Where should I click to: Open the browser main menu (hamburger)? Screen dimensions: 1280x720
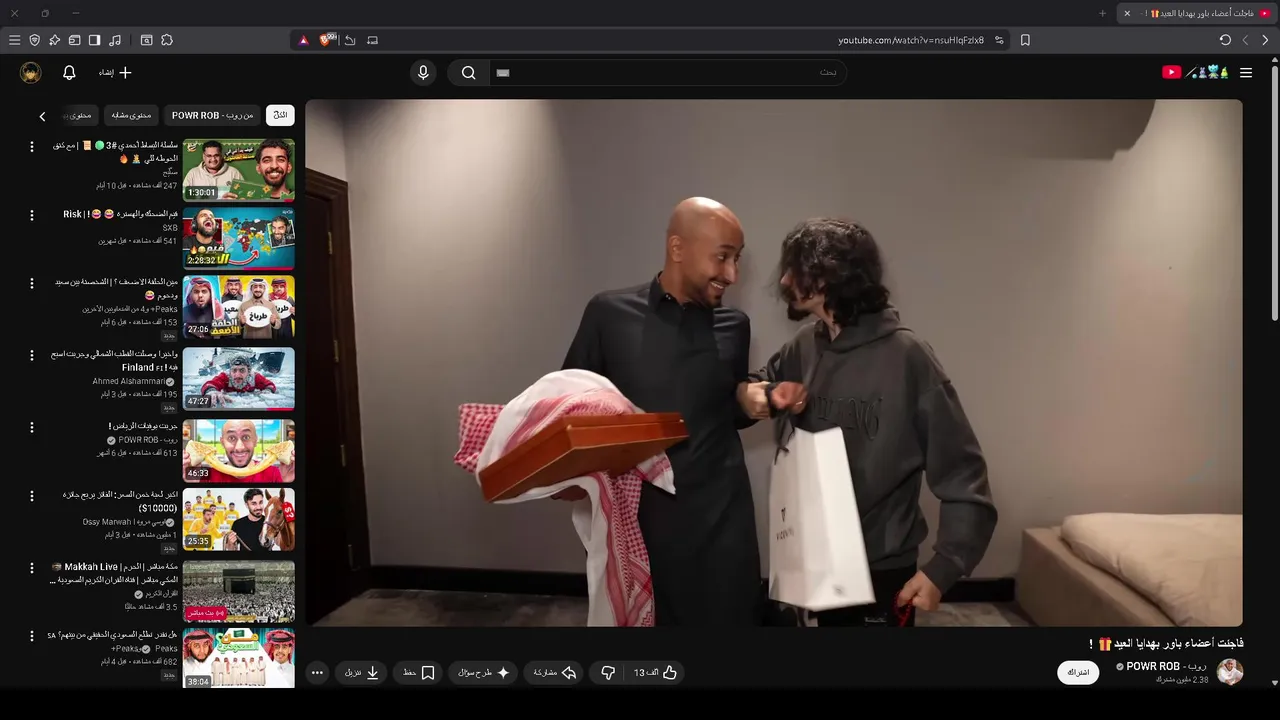(x=14, y=40)
